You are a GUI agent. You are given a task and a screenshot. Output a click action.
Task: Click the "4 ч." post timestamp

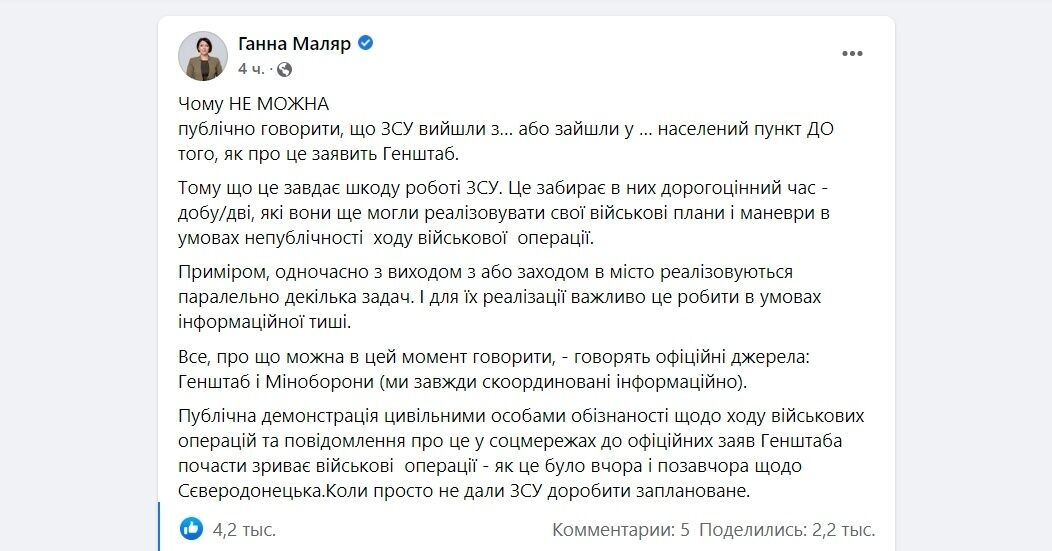250,69
